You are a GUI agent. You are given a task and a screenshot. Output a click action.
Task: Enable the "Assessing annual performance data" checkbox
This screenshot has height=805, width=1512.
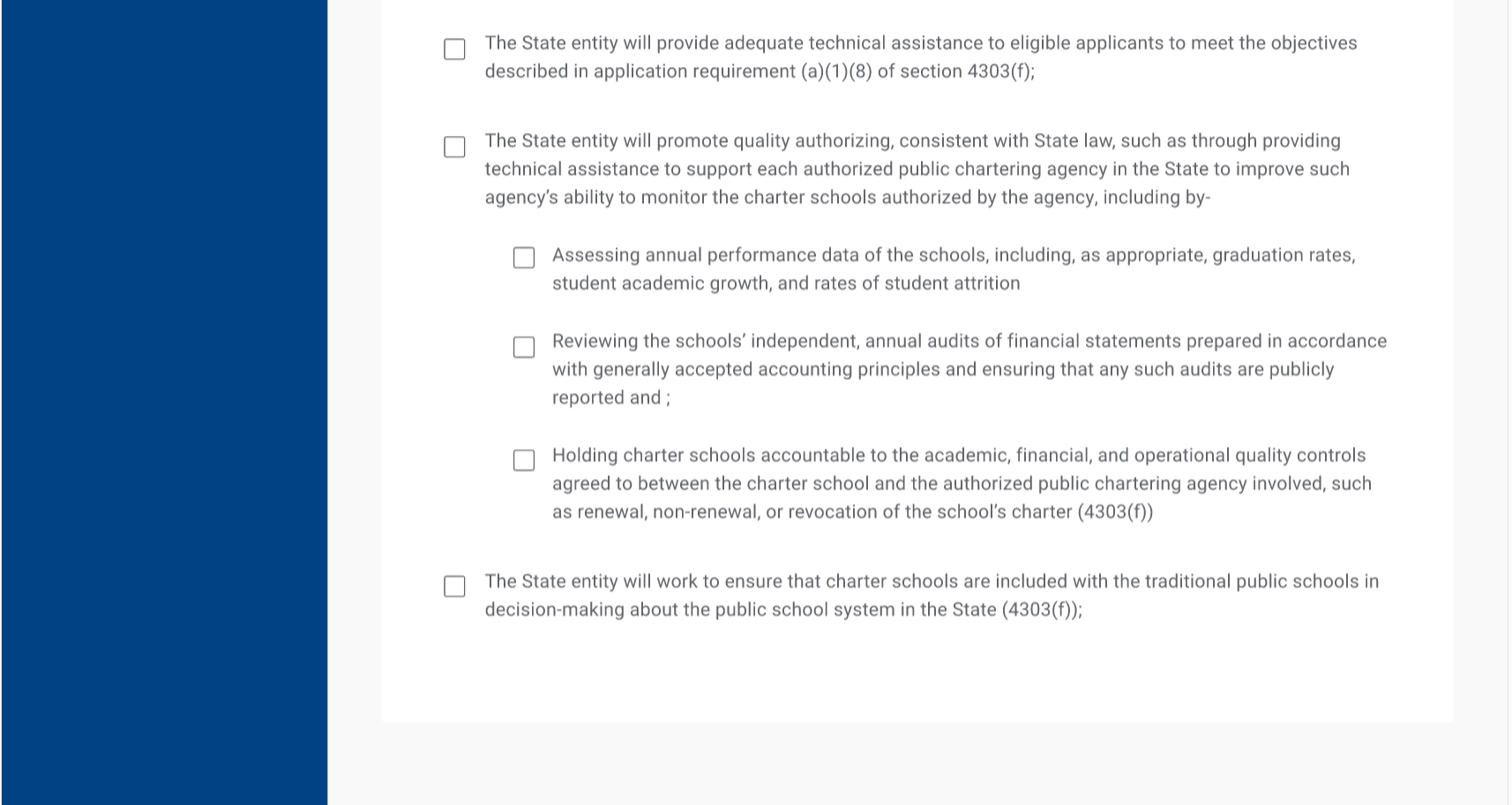(524, 258)
